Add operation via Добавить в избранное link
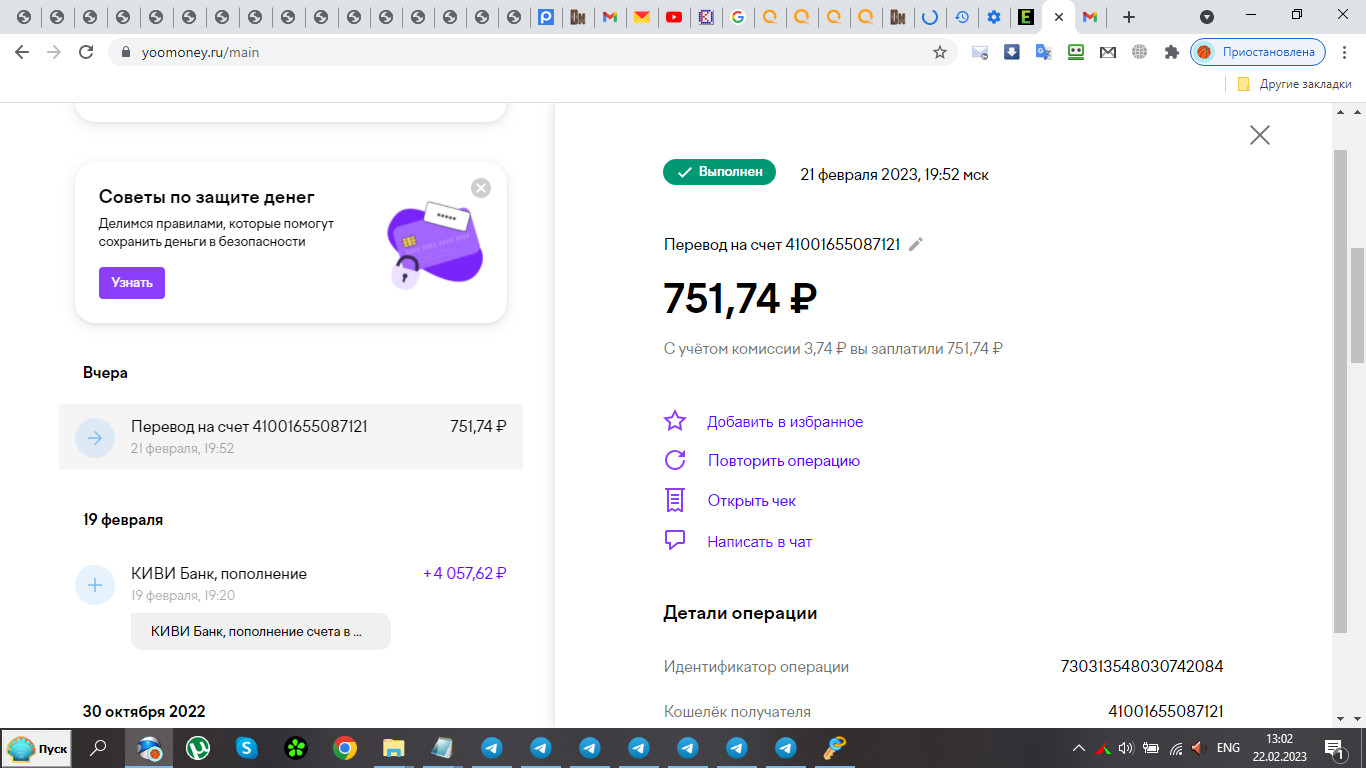The image size is (1366, 768). (x=785, y=422)
